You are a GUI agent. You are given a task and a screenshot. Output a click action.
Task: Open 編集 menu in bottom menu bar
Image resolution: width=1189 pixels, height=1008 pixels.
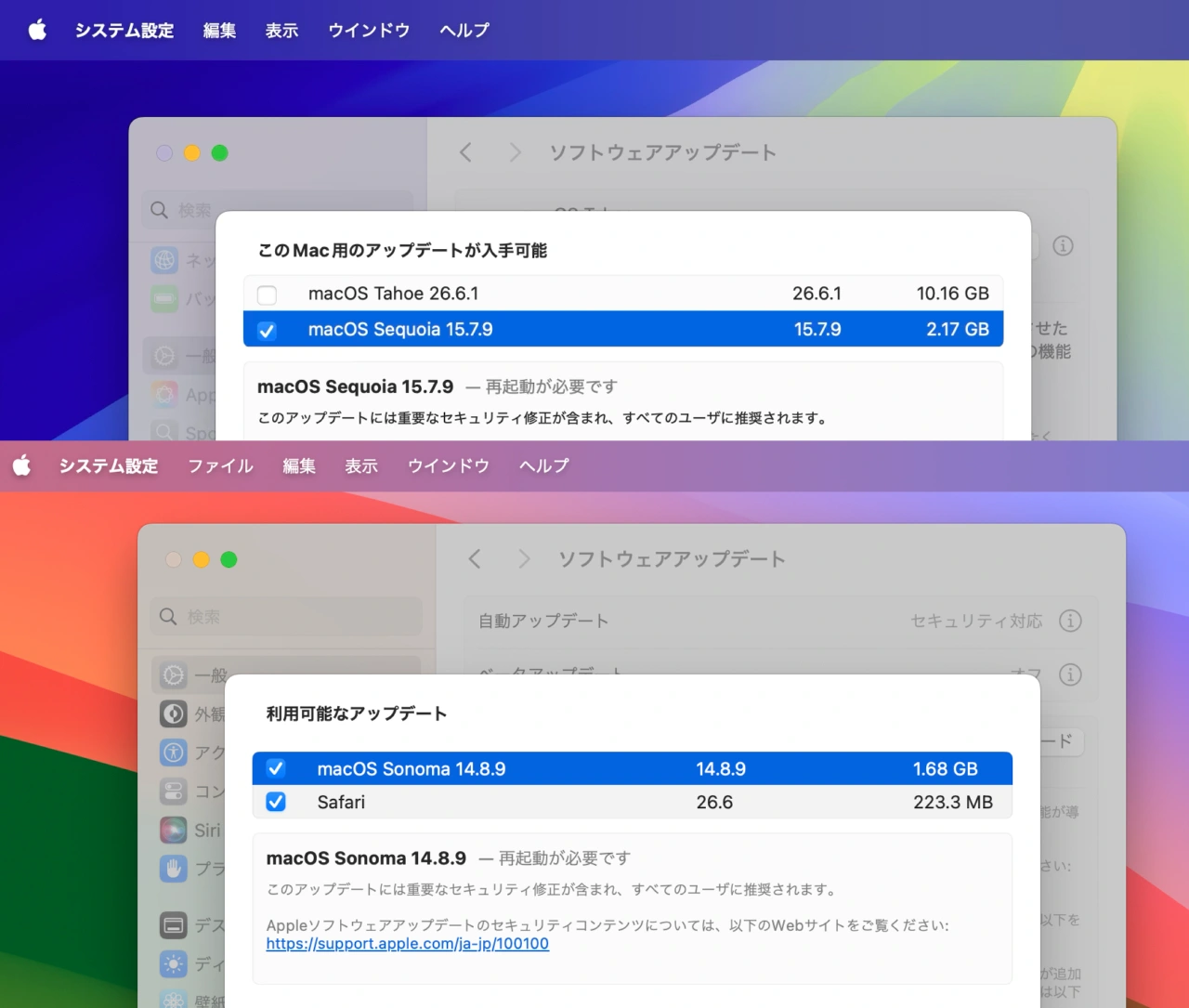[299, 465]
